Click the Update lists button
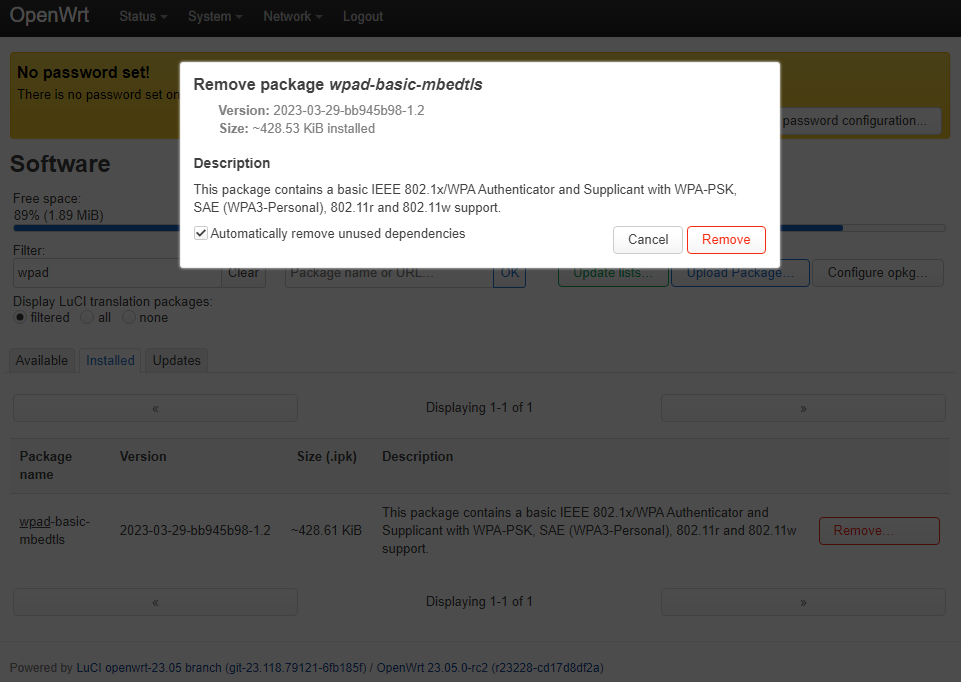 click(x=612, y=272)
